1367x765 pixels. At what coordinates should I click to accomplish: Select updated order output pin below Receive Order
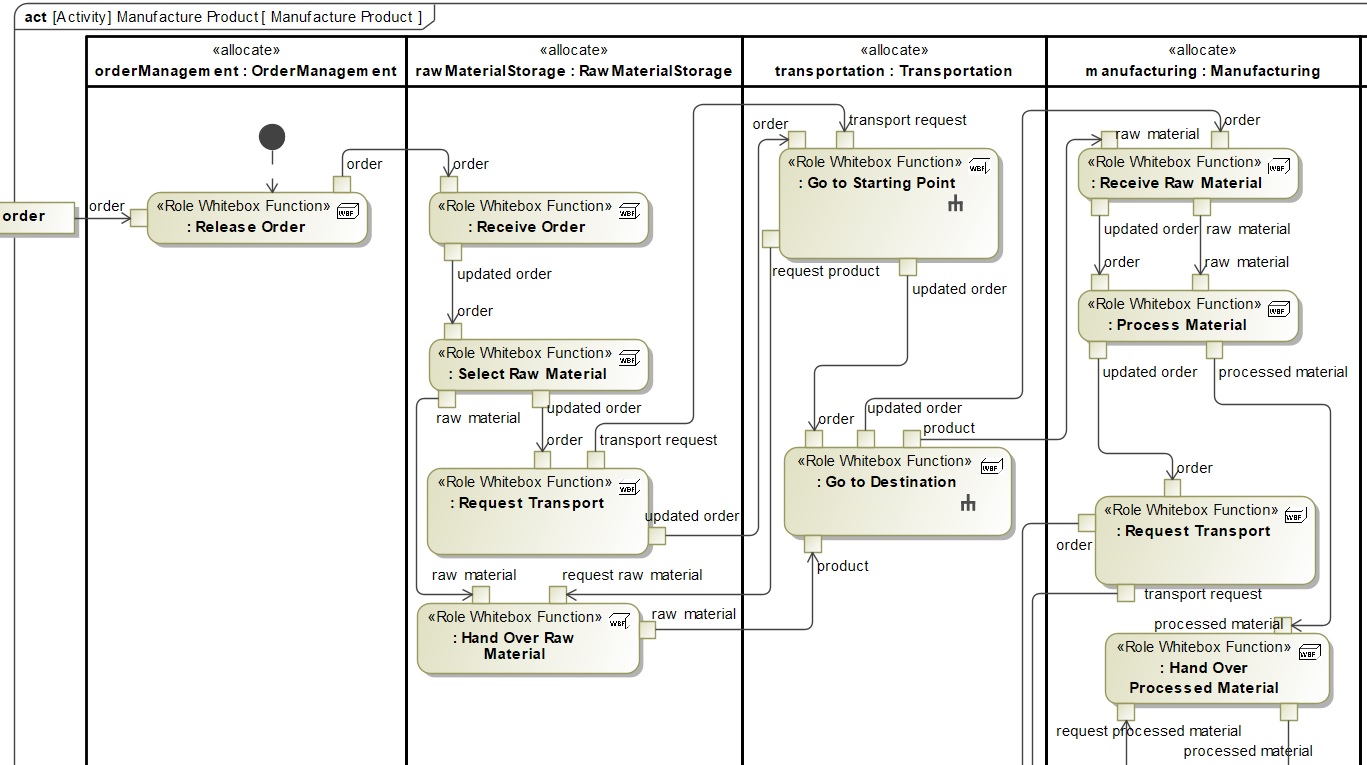pyautogui.click(x=452, y=252)
